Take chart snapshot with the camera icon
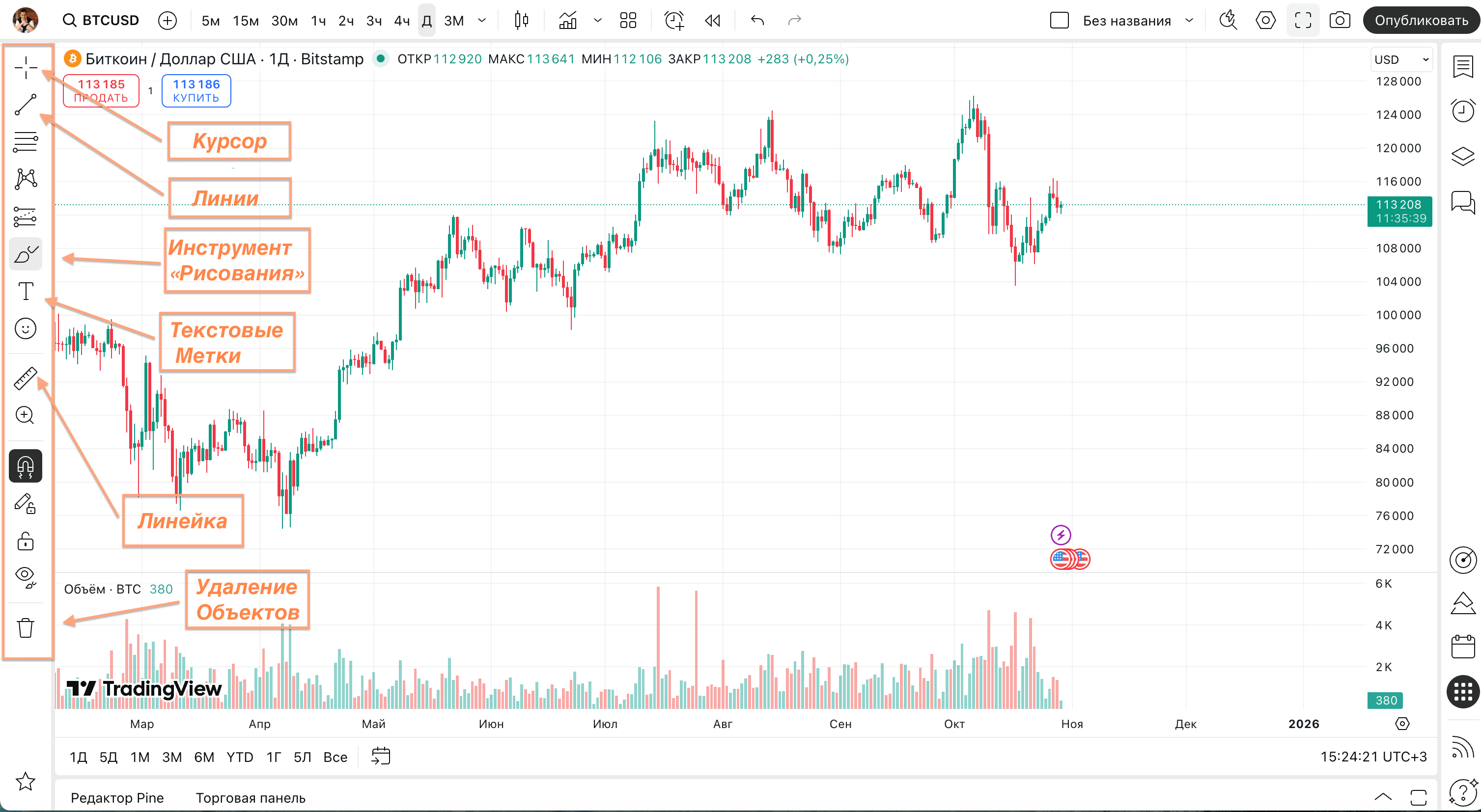This screenshot has width=1481, height=812. point(1341,20)
